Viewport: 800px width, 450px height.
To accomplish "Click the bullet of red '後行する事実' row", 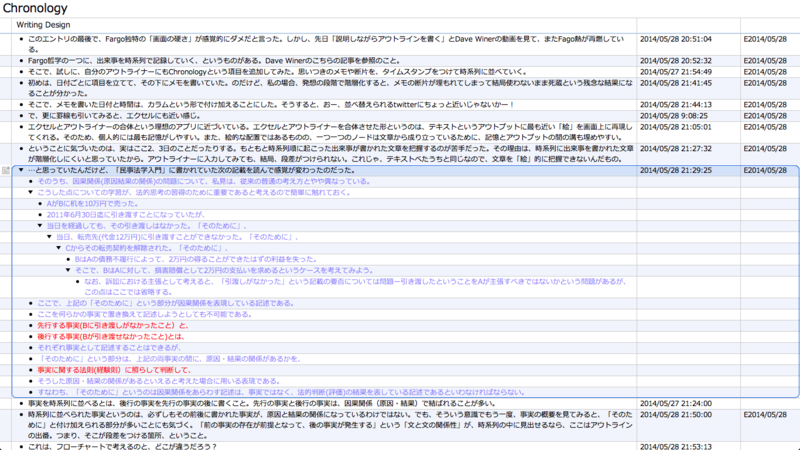I will 31,337.
